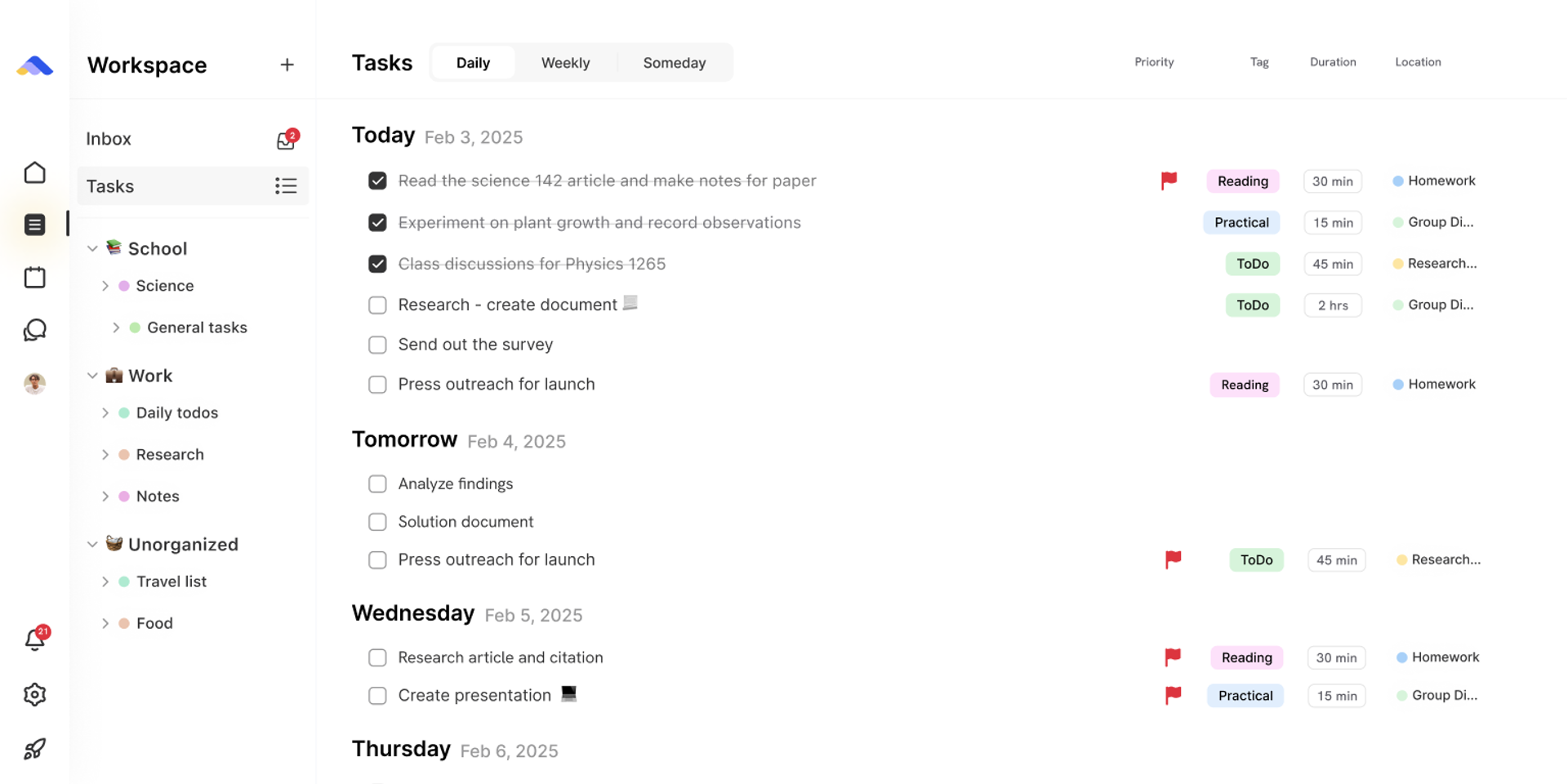Add a new workspace with the plus button

(287, 65)
